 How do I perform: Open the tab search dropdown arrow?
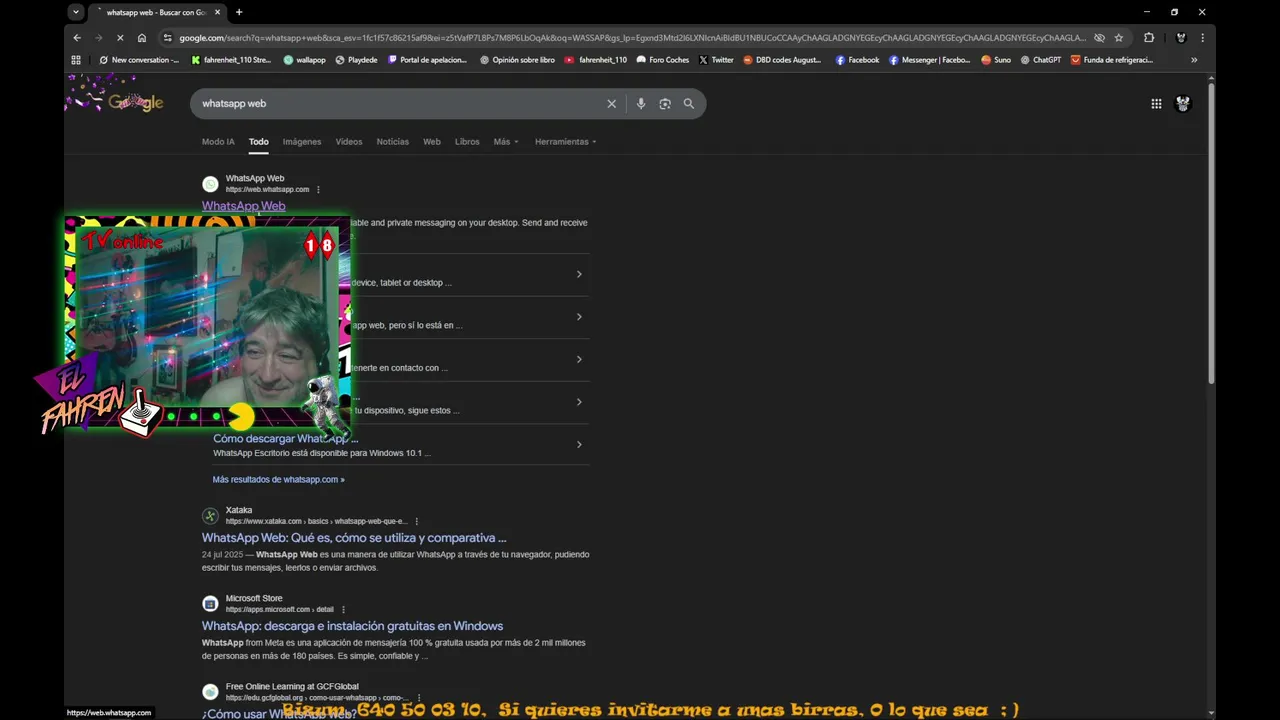[x=76, y=12]
